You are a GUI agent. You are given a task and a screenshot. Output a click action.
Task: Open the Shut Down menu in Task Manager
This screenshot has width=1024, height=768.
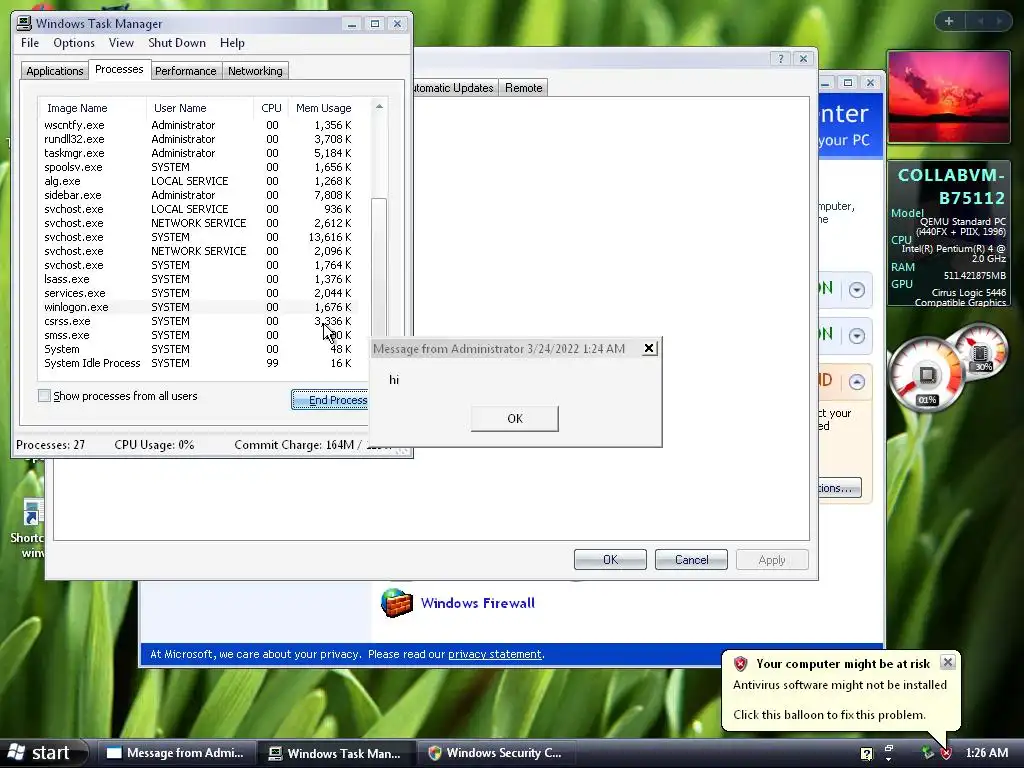tap(176, 42)
